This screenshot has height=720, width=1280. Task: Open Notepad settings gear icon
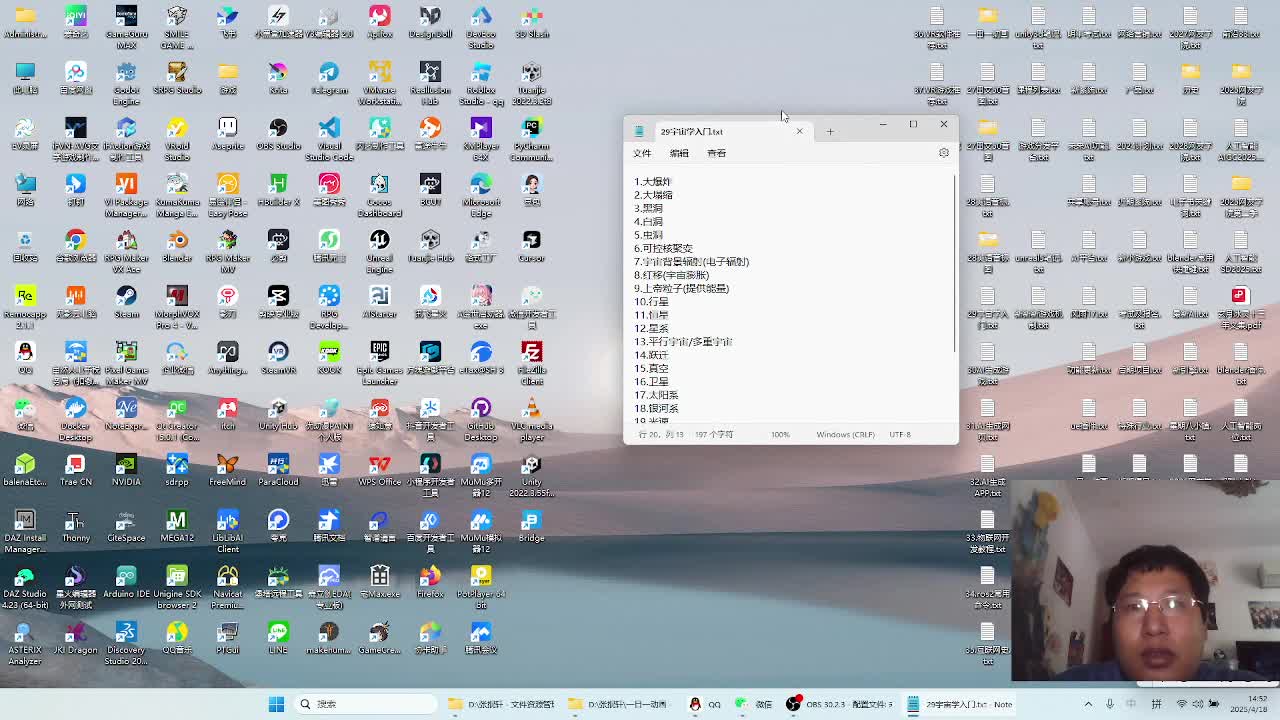coord(943,153)
